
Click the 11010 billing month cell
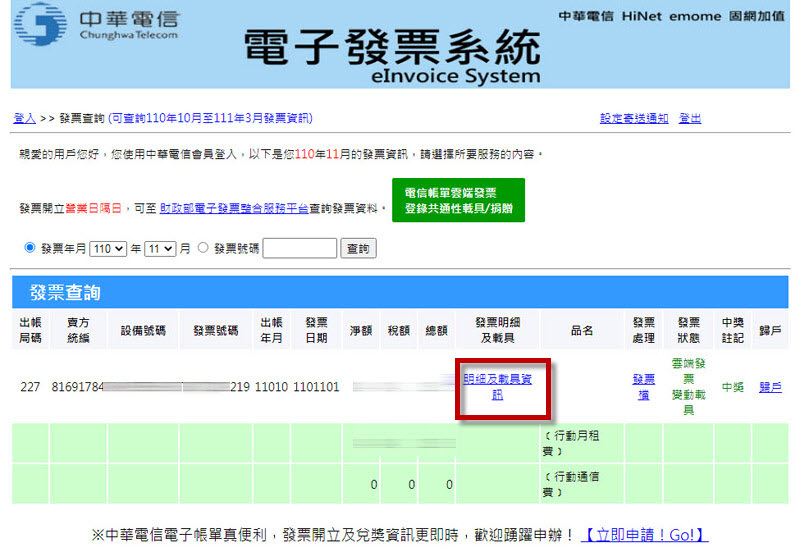pos(271,387)
